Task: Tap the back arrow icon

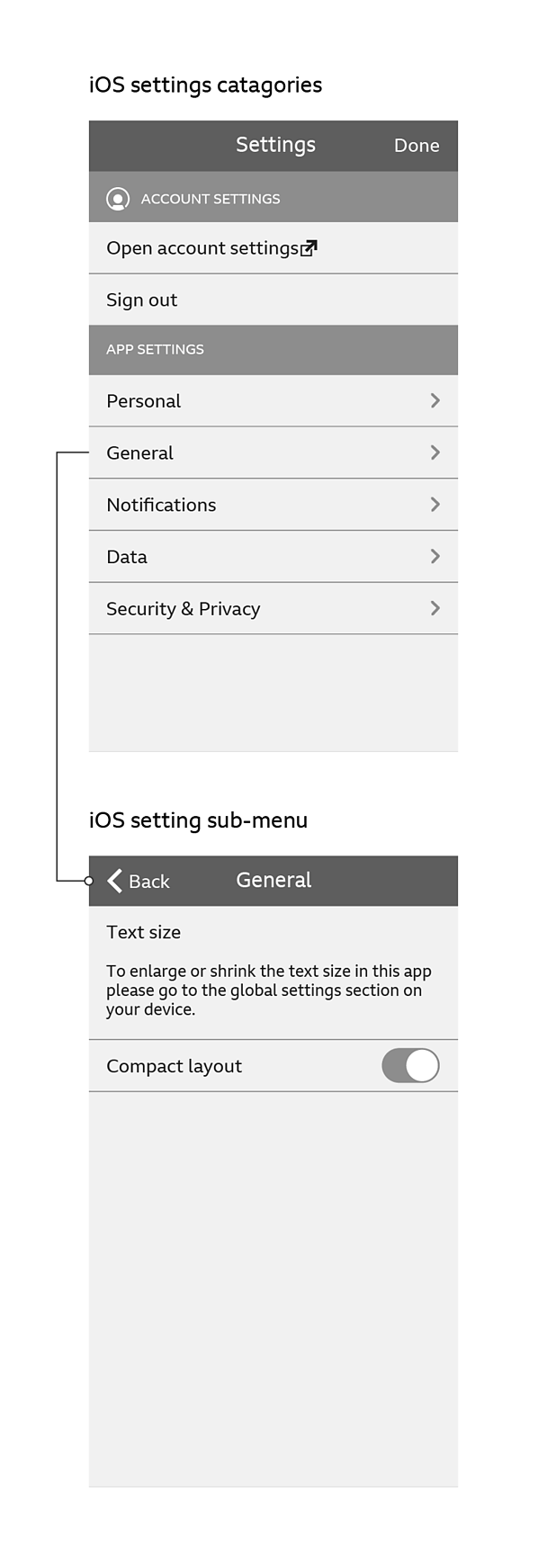Action: coord(115,881)
